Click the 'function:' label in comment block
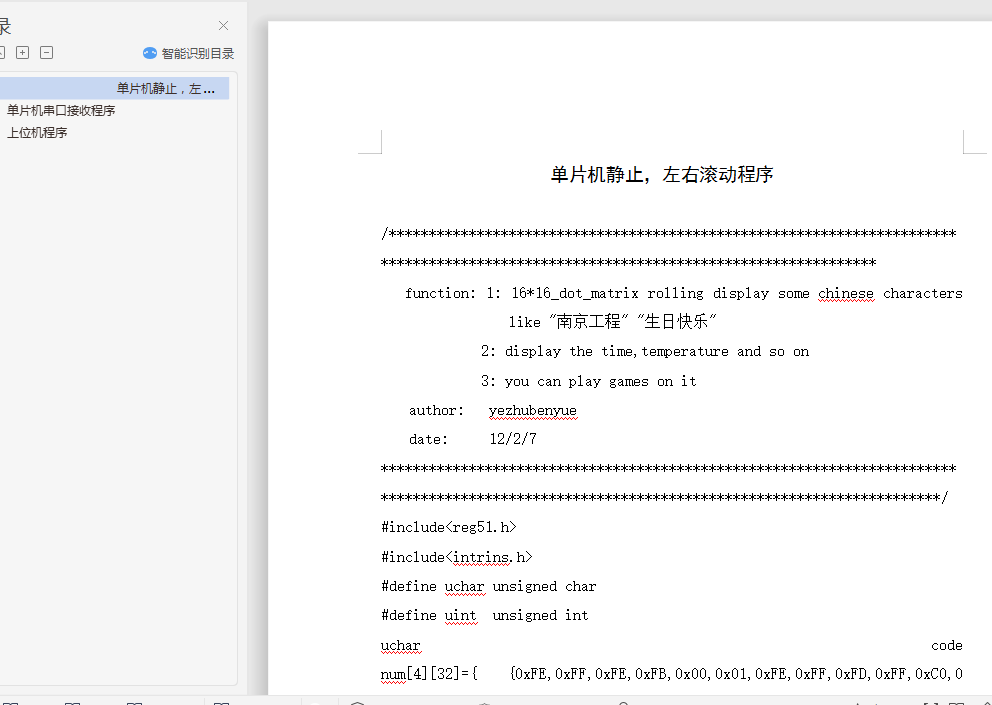The height and width of the screenshot is (705, 992). pos(440,294)
